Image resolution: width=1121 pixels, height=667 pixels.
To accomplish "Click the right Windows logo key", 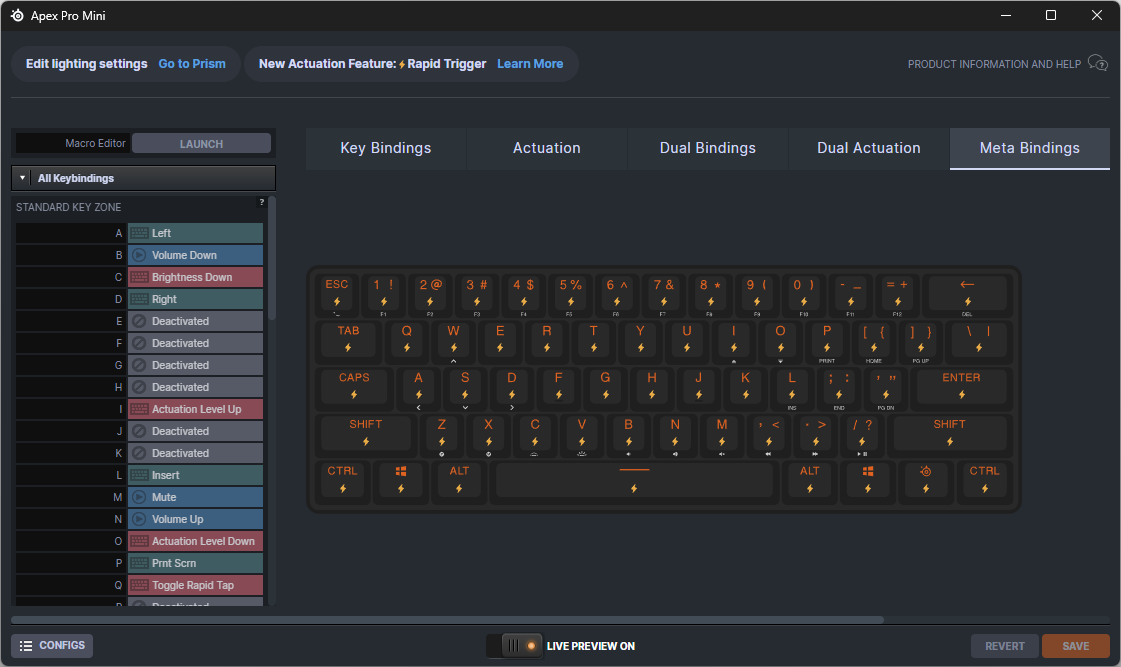I will click(868, 479).
